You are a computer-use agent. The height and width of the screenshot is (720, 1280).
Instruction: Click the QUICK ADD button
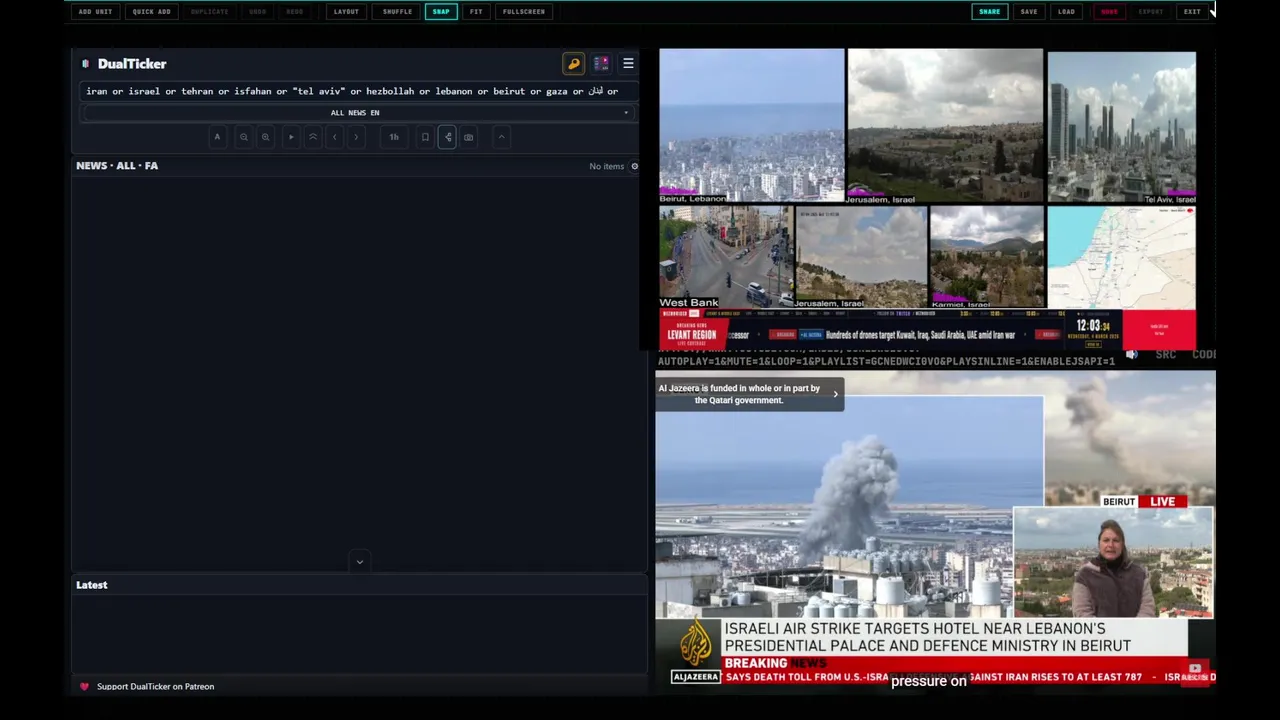[151, 12]
